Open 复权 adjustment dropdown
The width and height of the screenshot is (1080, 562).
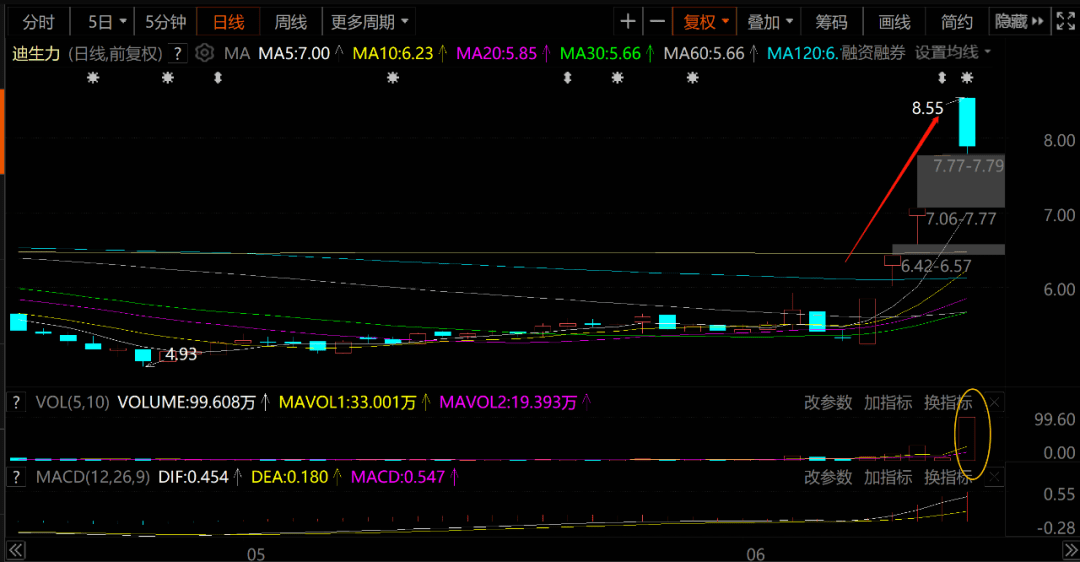705,22
